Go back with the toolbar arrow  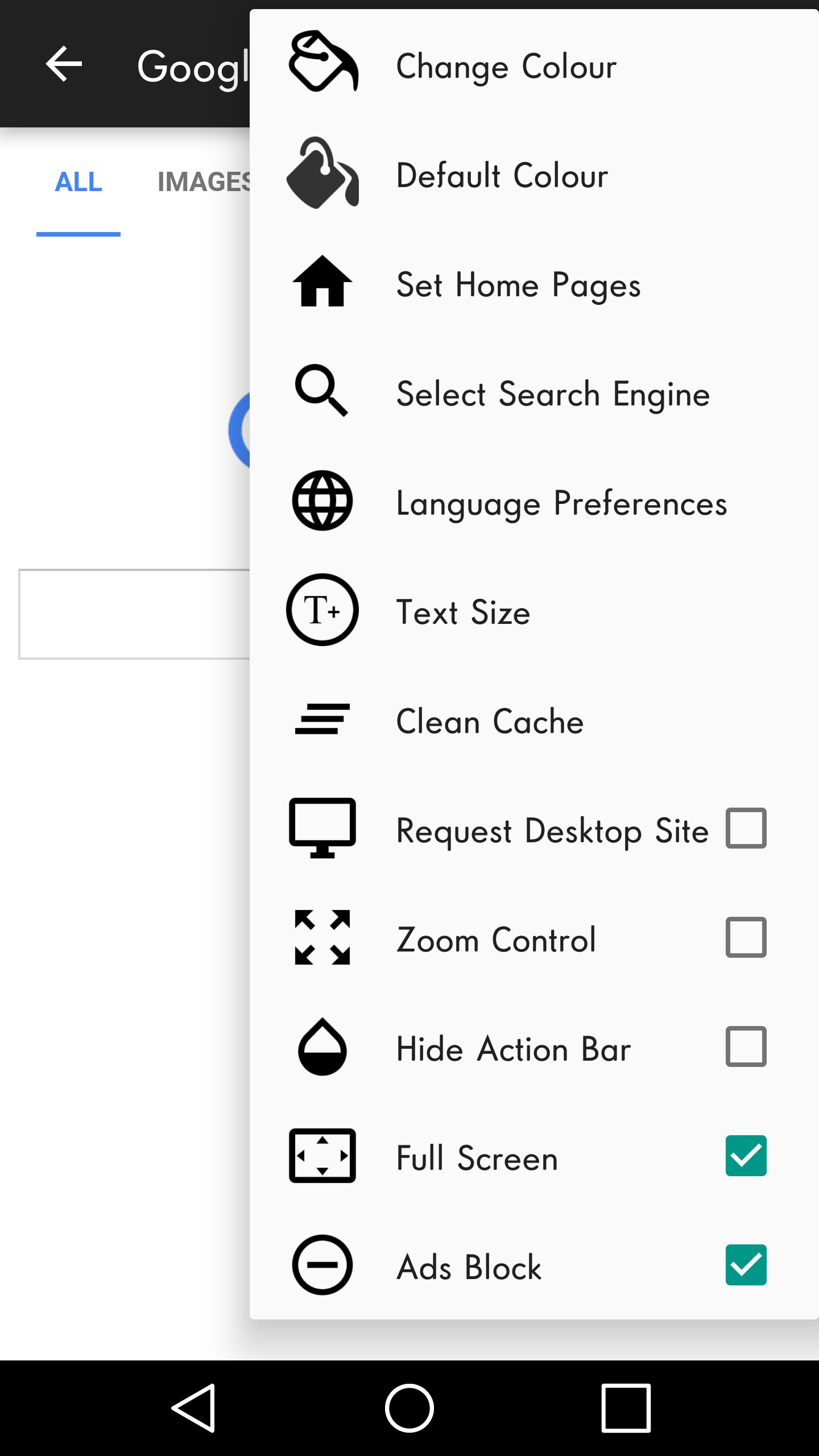(64, 64)
